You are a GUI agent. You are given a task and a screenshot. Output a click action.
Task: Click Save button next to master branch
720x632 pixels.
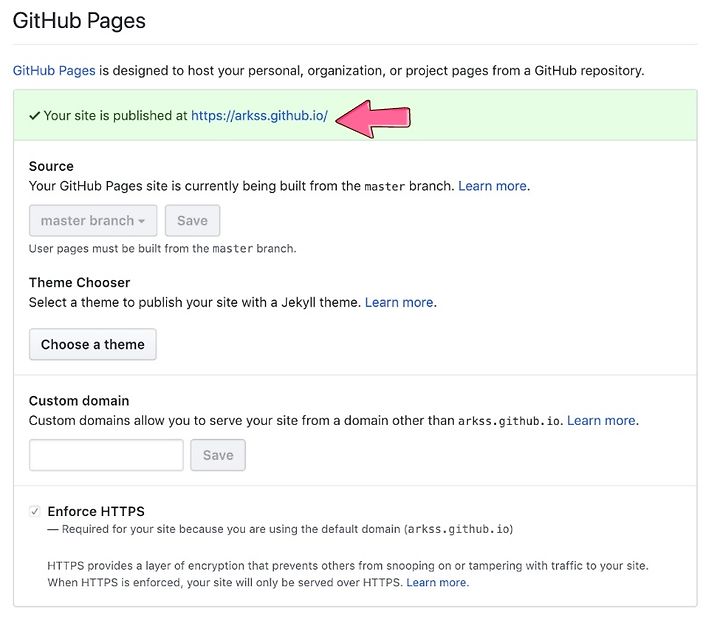pyautogui.click(x=192, y=220)
